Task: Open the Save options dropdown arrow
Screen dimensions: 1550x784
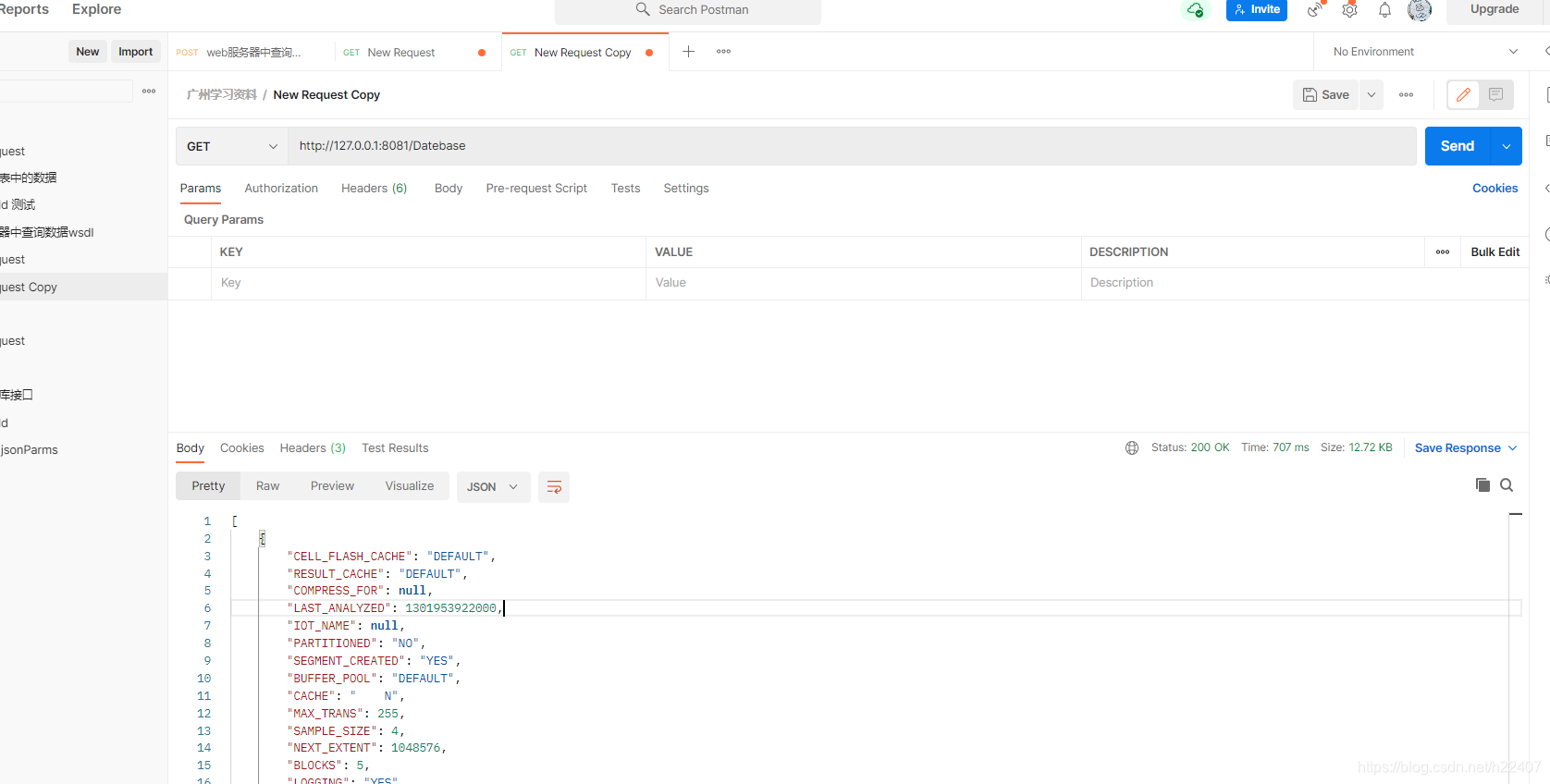Action: [x=1372, y=94]
